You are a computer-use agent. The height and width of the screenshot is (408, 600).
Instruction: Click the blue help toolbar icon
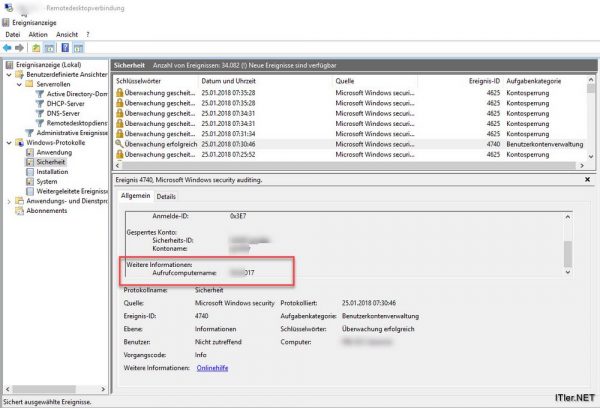[65, 47]
